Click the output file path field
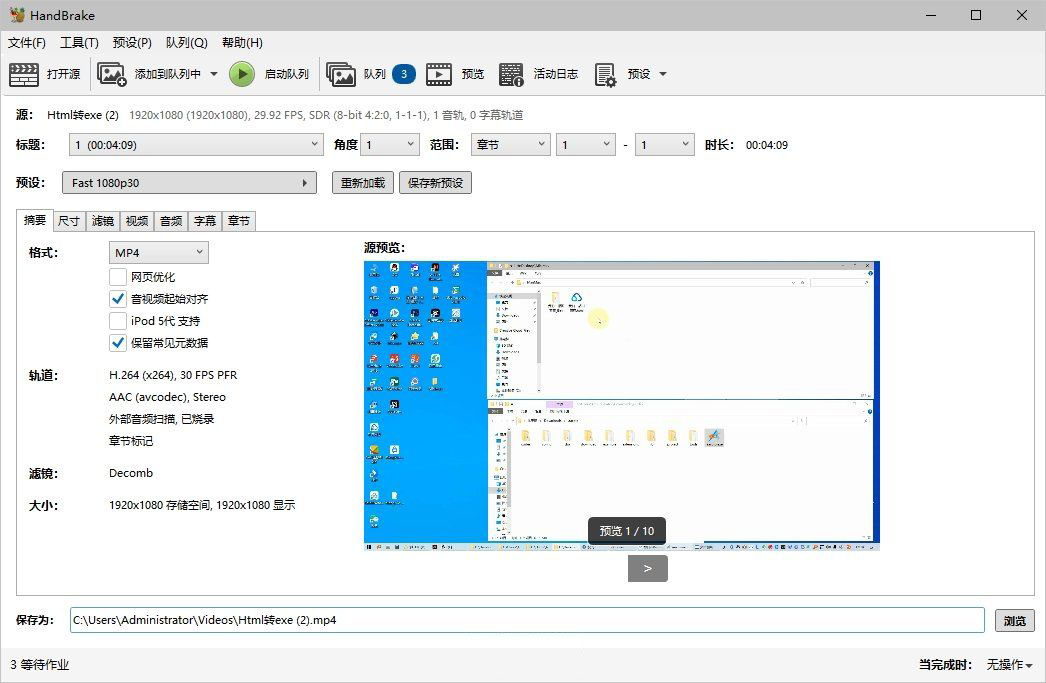This screenshot has height=683, width=1046. click(x=500, y=620)
